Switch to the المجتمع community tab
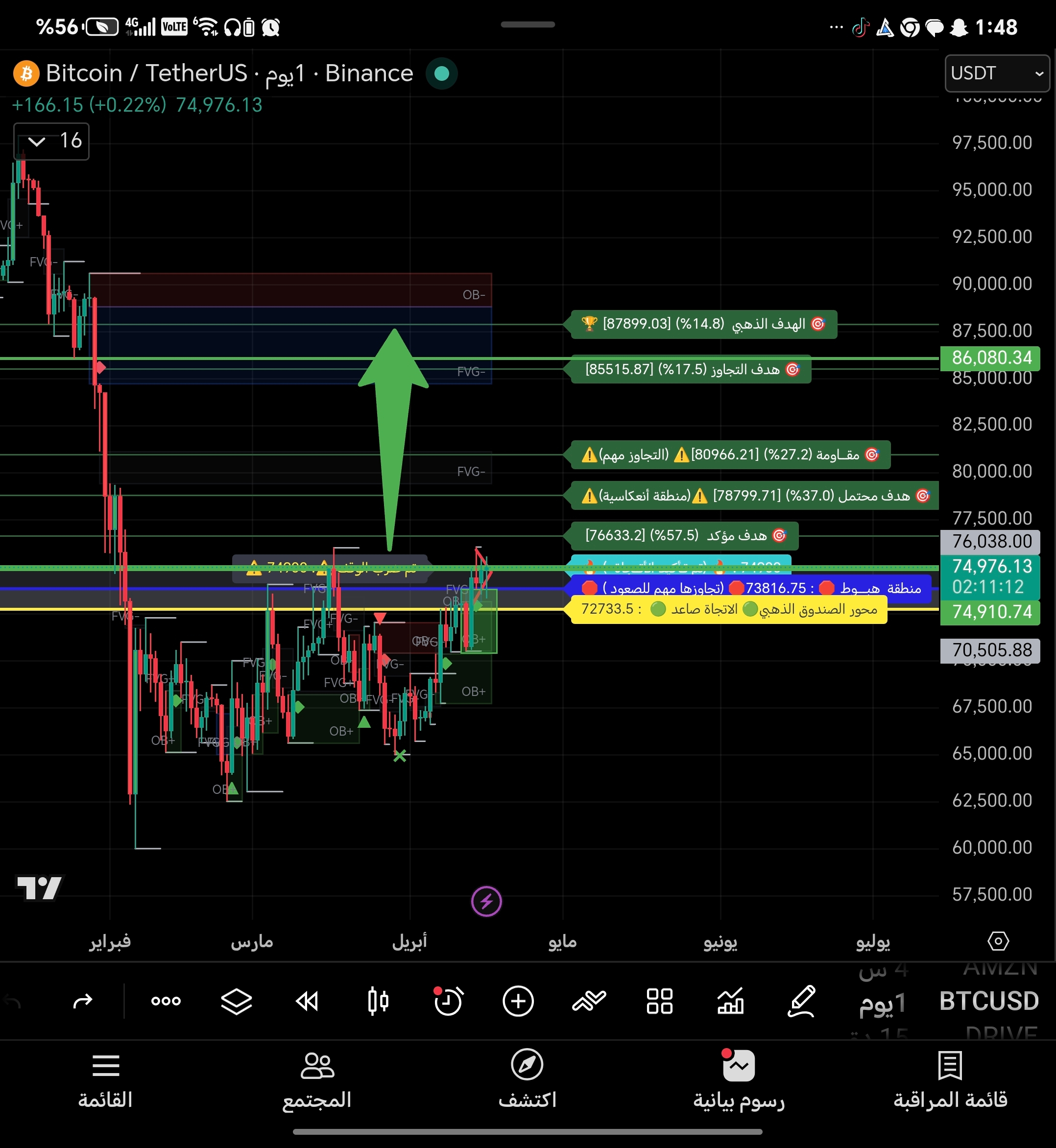This screenshot has width=1056, height=1148. [x=316, y=1080]
